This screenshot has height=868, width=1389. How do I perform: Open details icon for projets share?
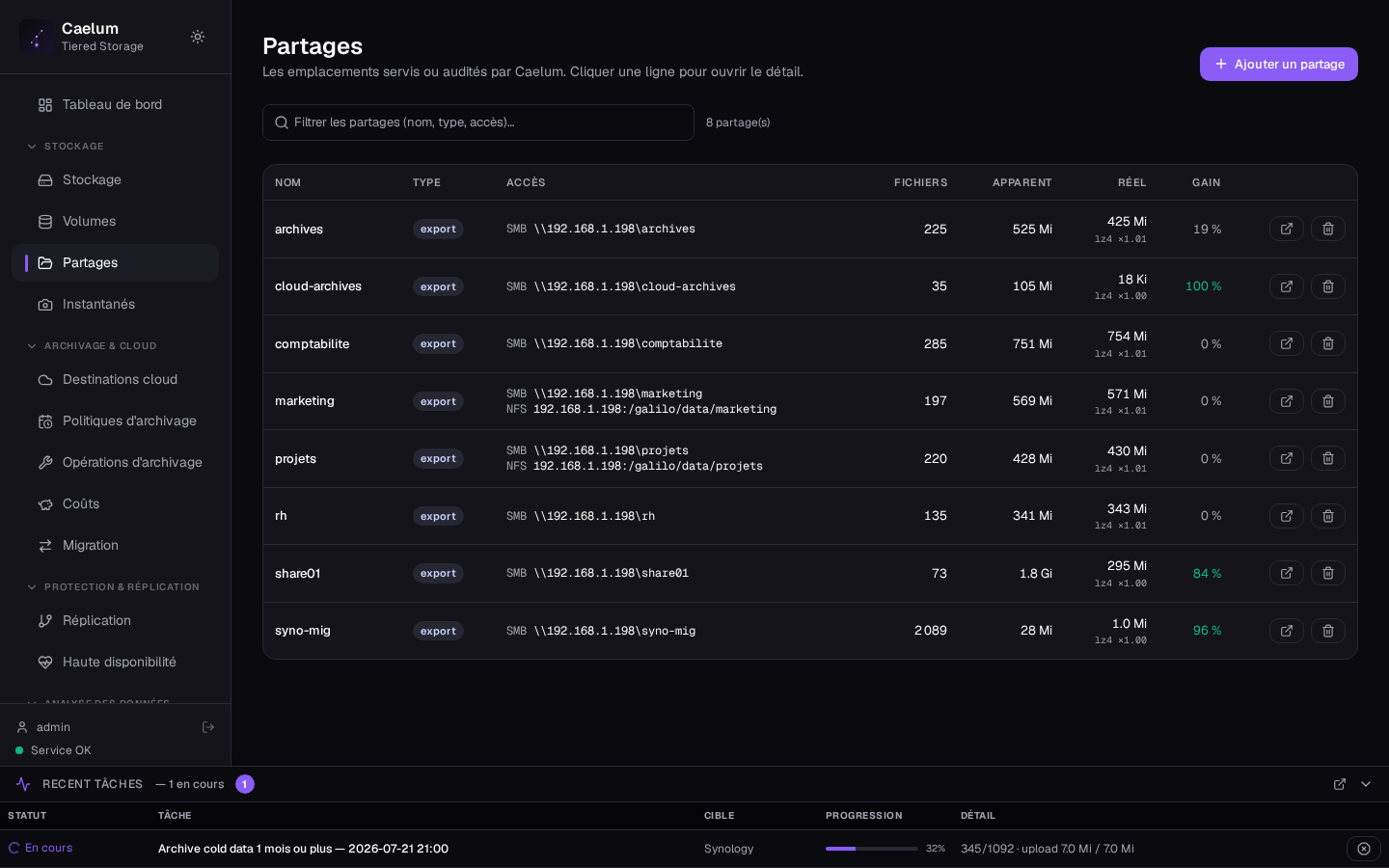(1287, 458)
